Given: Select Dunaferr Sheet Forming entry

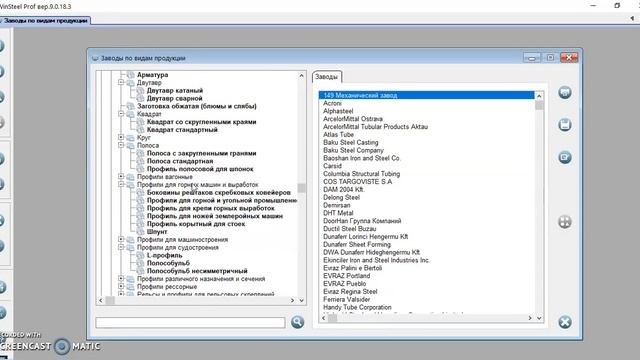Looking at the screenshot, I should 357,244.
